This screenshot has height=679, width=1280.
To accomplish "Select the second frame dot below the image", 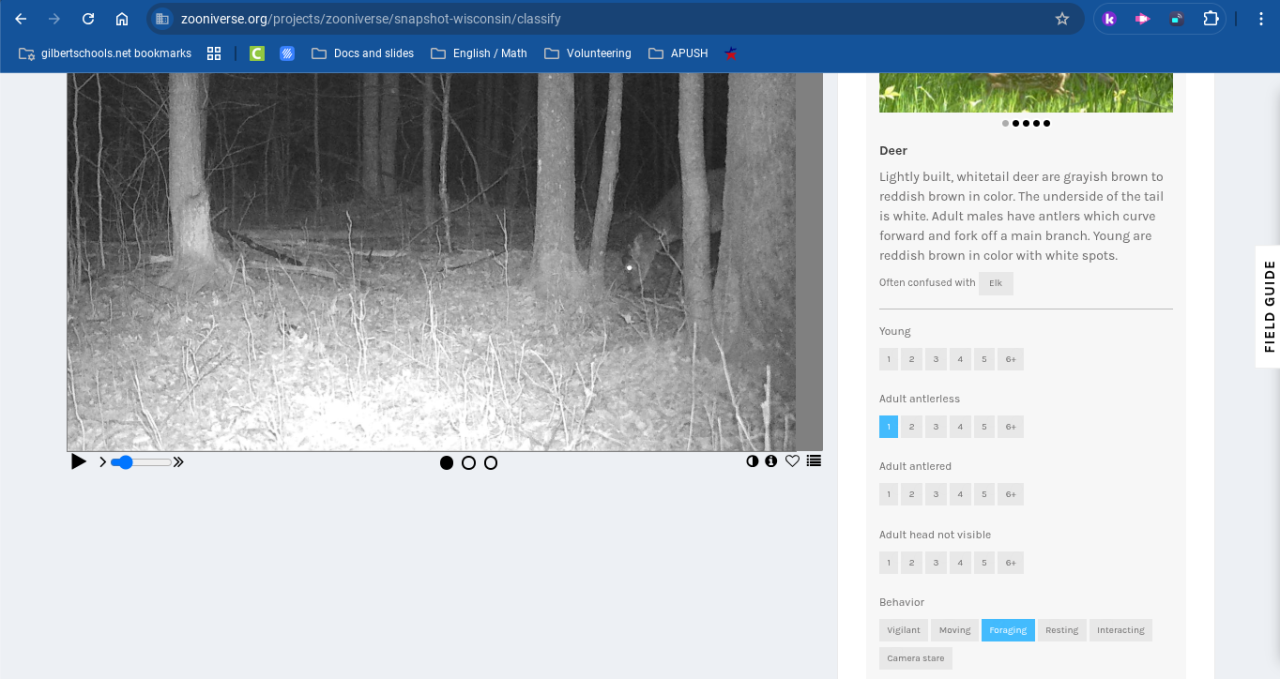I will [x=469, y=463].
